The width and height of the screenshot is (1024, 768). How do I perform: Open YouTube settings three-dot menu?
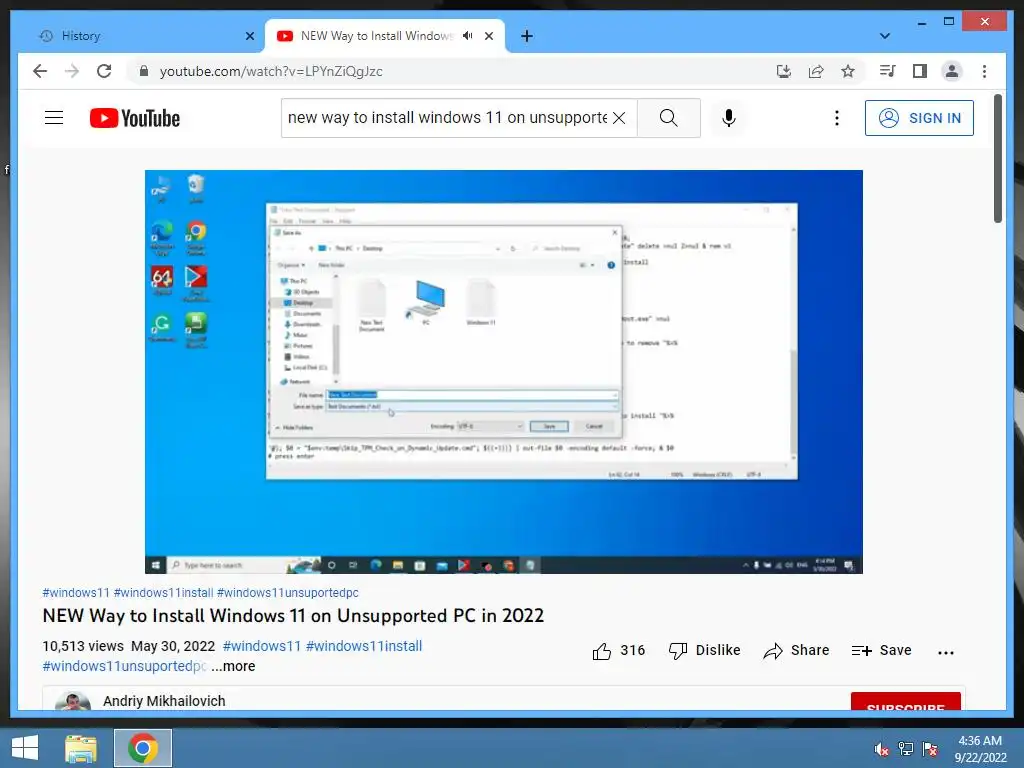tap(837, 118)
